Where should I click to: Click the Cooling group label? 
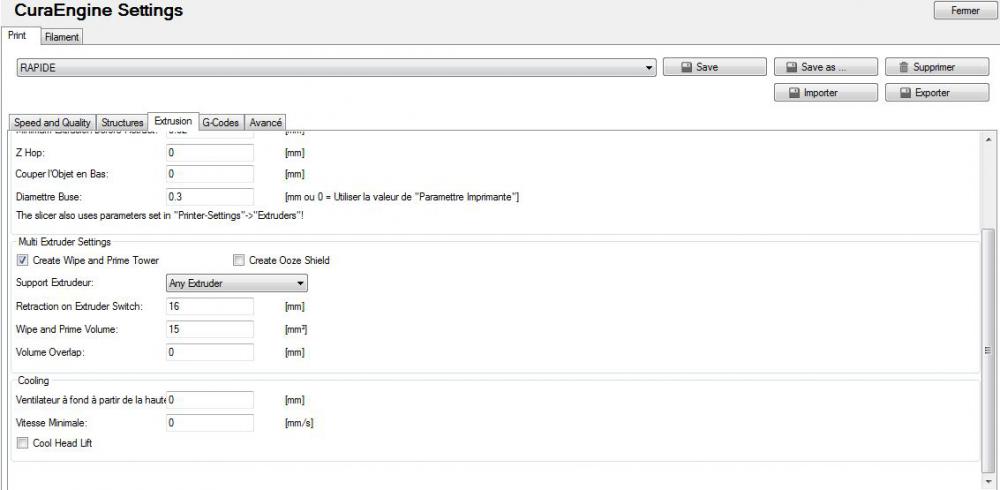pos(33,380)
